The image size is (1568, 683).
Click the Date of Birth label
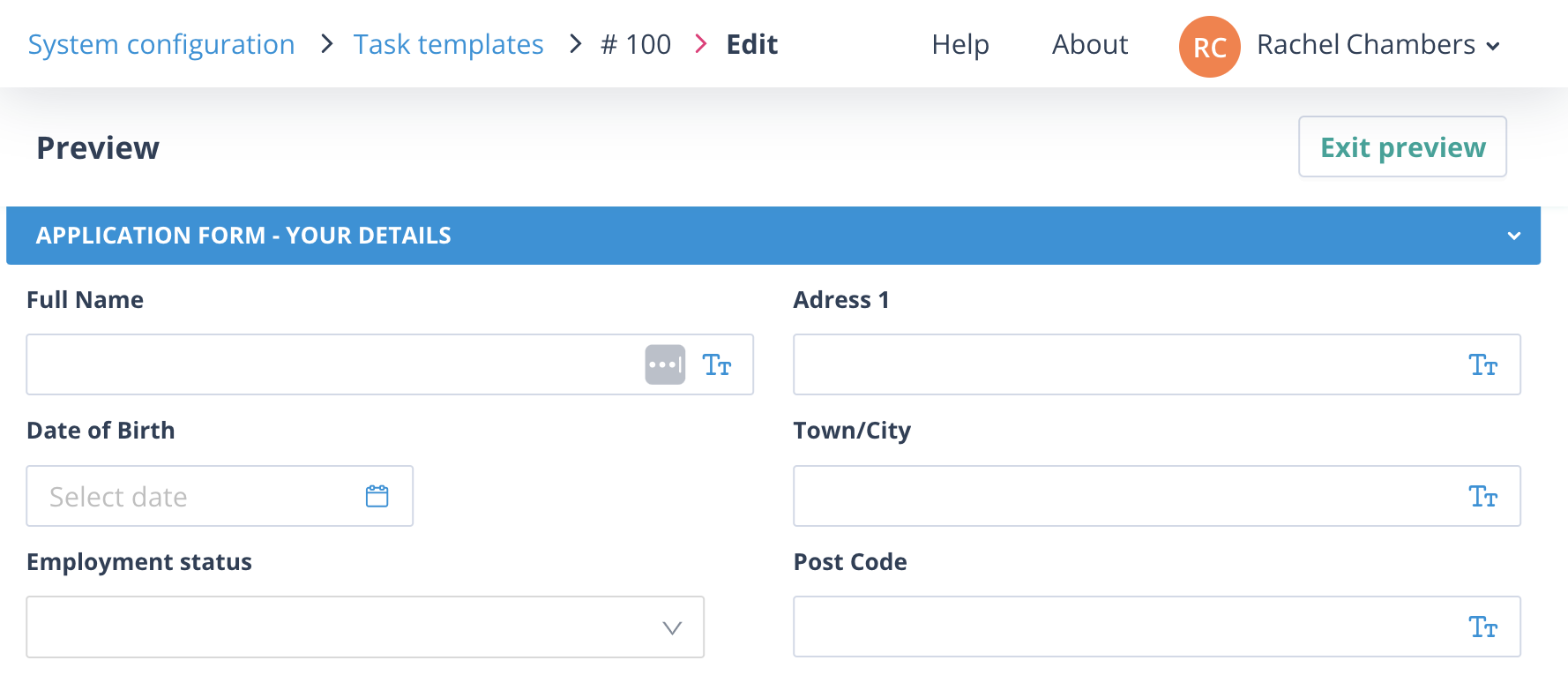click(101, 431)
